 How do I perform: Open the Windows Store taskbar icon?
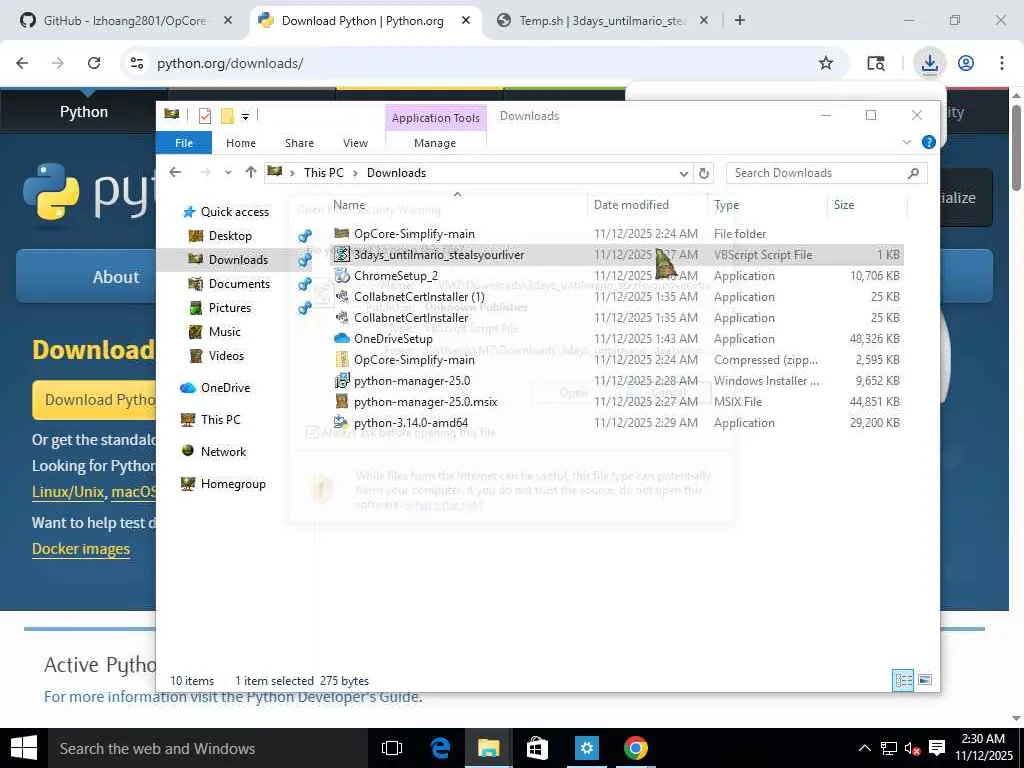click(x=537, y=748)
